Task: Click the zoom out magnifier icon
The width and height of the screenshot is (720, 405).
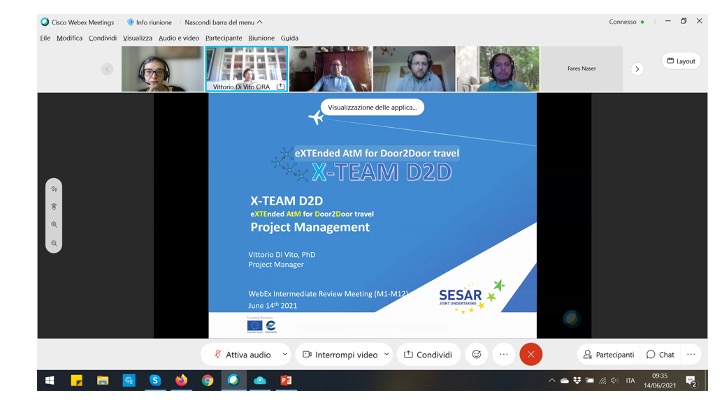Action: (x=54, y=243)
